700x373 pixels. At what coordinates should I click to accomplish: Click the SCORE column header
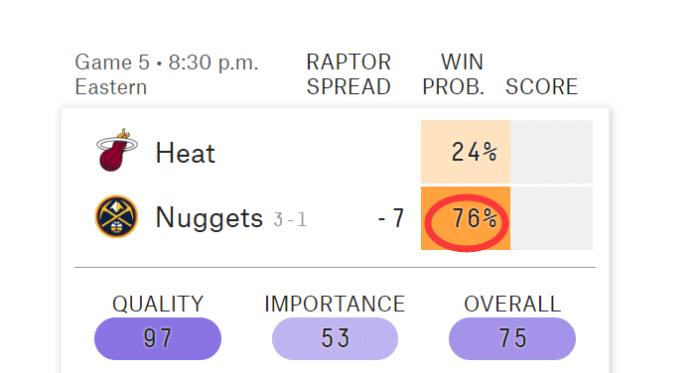pyautogui.click(x=542, y=87)
